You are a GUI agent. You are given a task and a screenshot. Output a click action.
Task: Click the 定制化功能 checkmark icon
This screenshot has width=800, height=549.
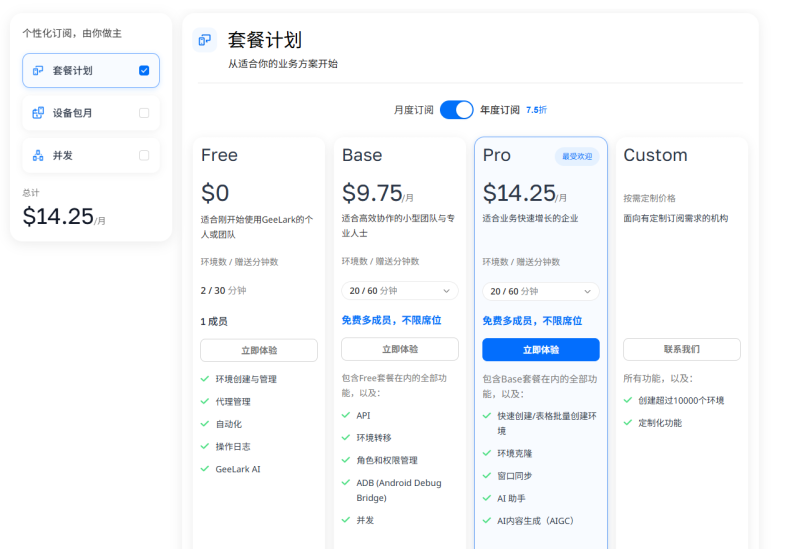pyautogui.click(x=628, y=422)
